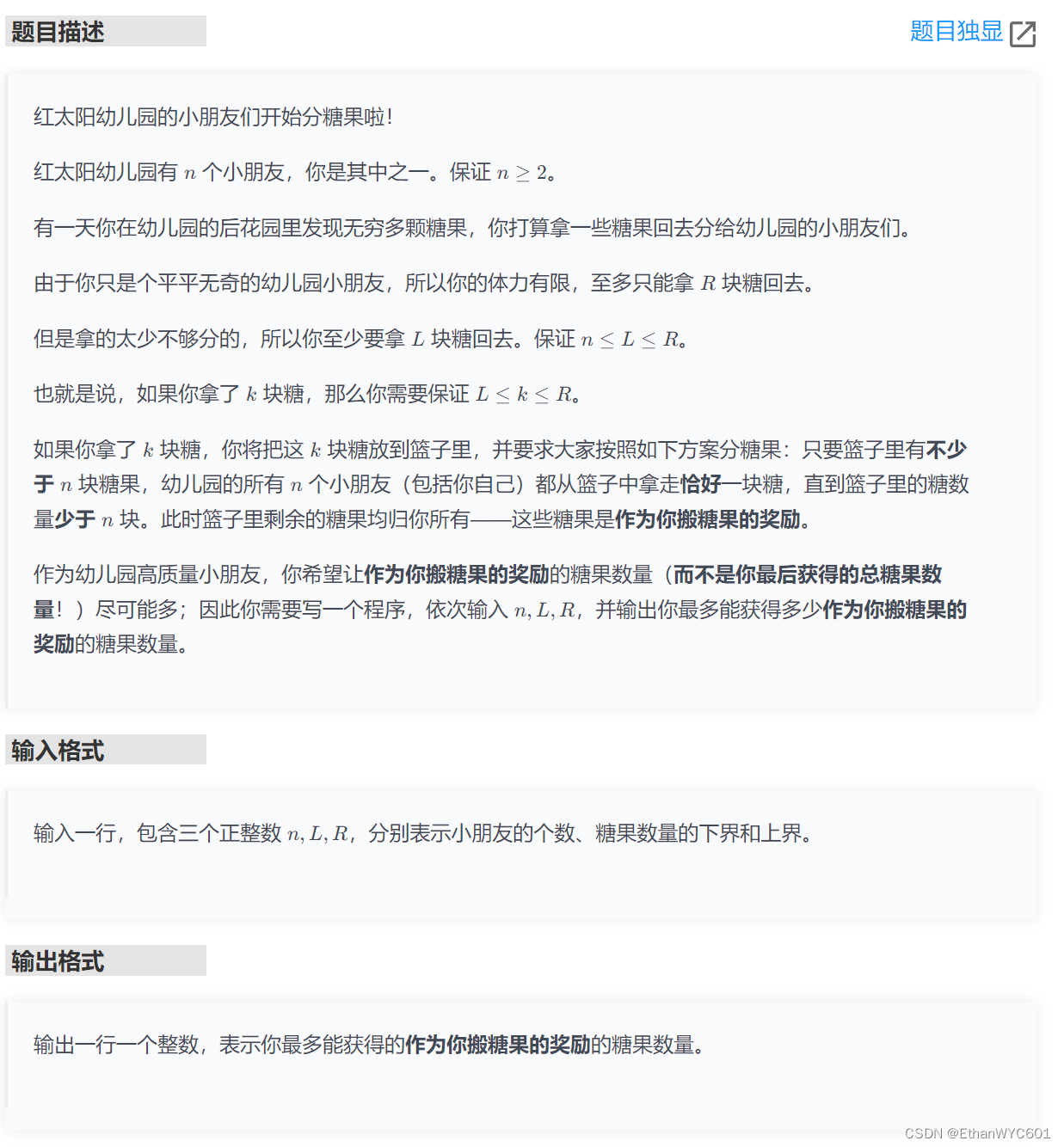Click the sentence about finding infinite candies

point(472,228)
